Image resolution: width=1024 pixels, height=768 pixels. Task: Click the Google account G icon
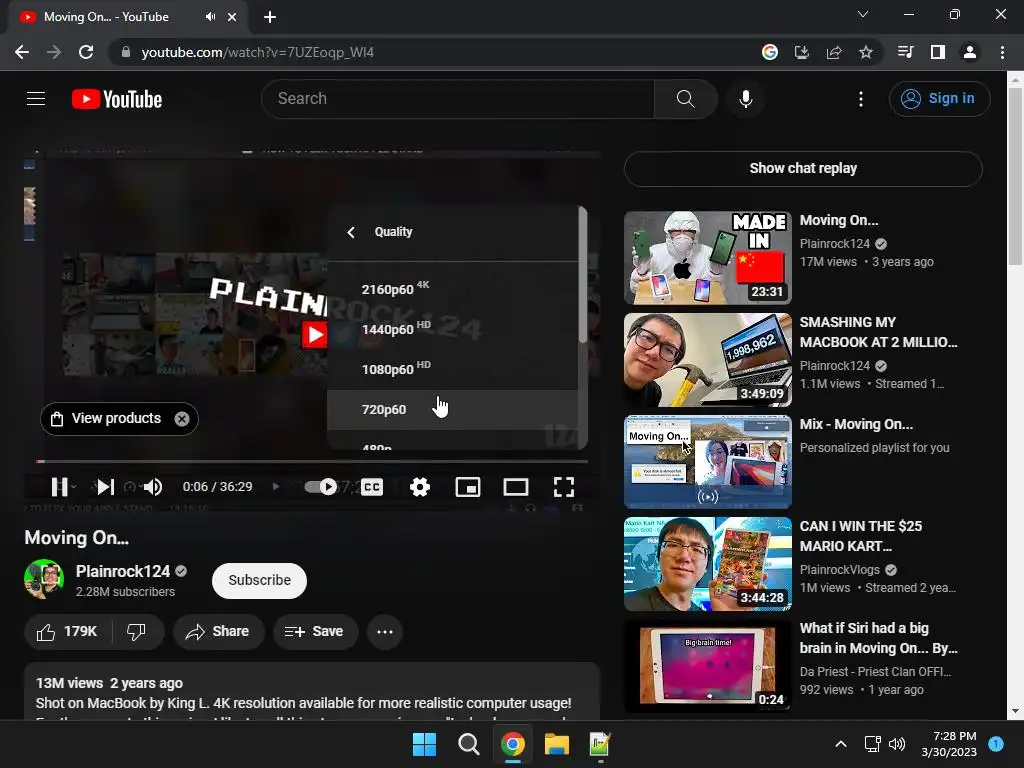pos(769,52)
